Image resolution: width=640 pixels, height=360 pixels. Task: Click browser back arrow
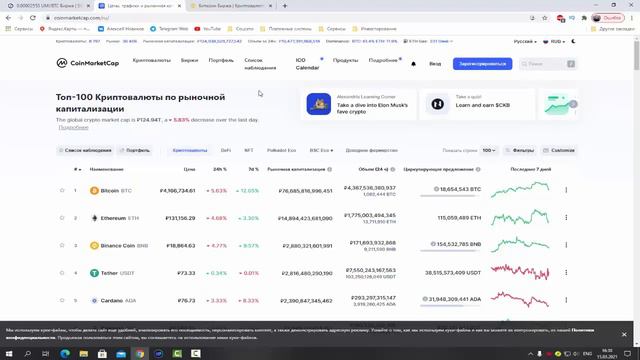pos(9,18)
